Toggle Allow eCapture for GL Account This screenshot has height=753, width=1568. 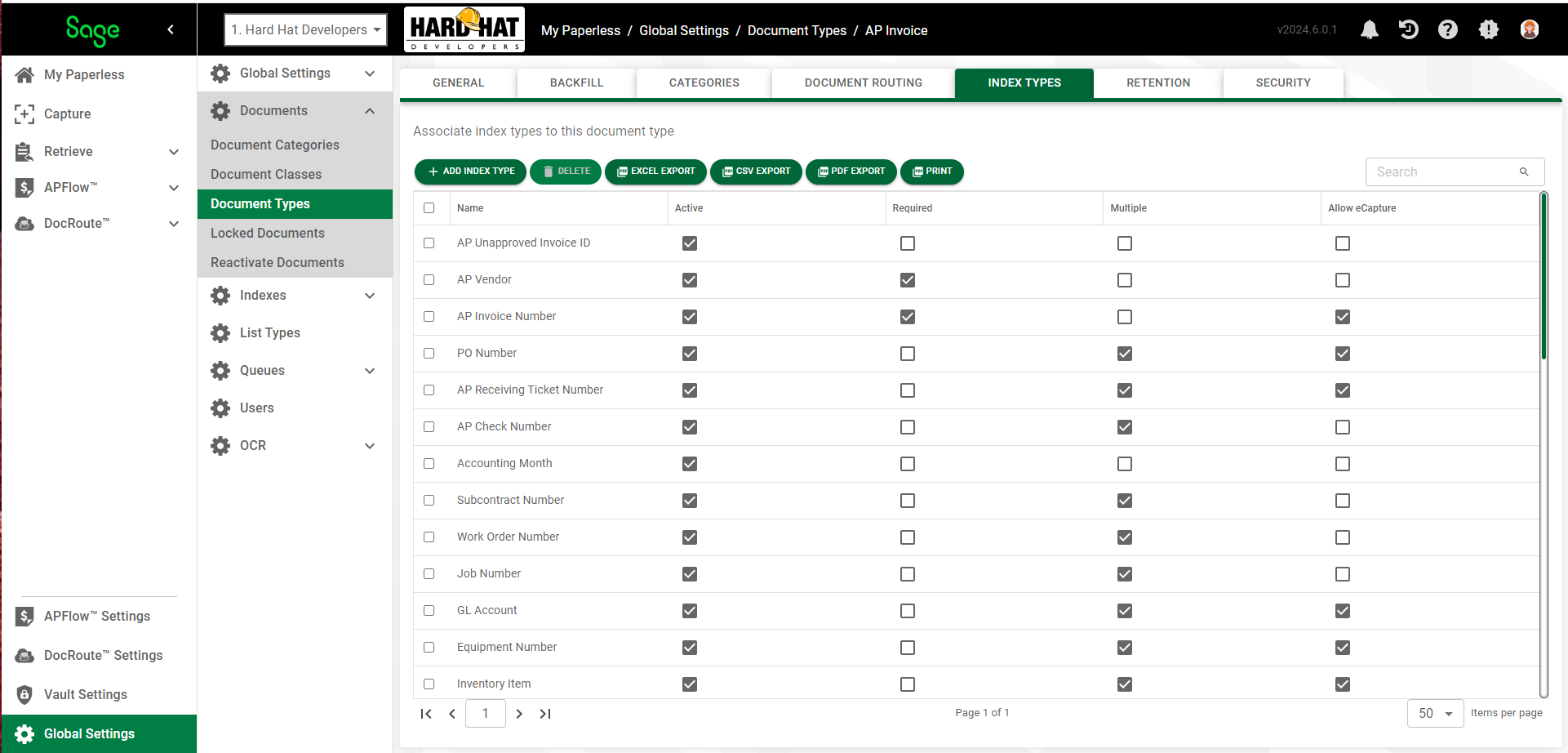(1343, 611)
